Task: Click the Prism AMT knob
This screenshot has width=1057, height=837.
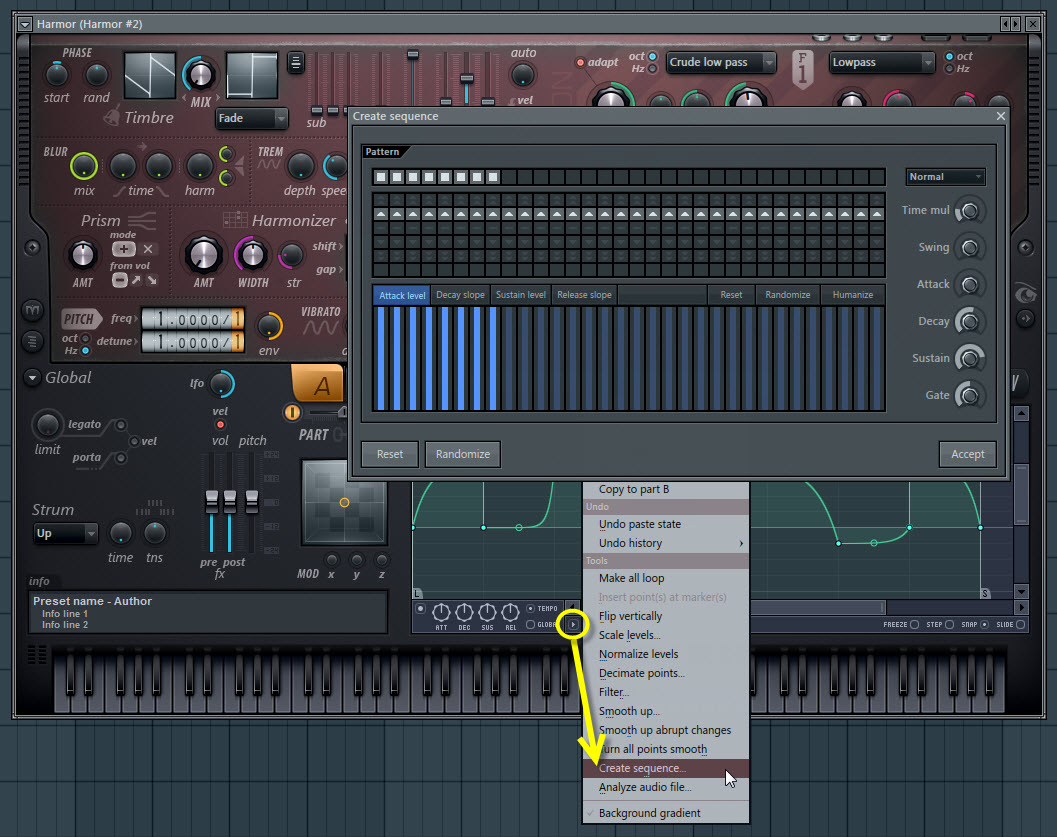Action: point(82,255)
